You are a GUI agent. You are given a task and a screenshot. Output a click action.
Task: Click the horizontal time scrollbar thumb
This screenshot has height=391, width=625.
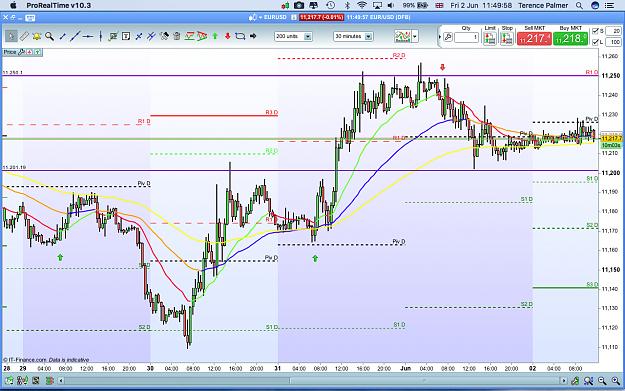(425, 381)
